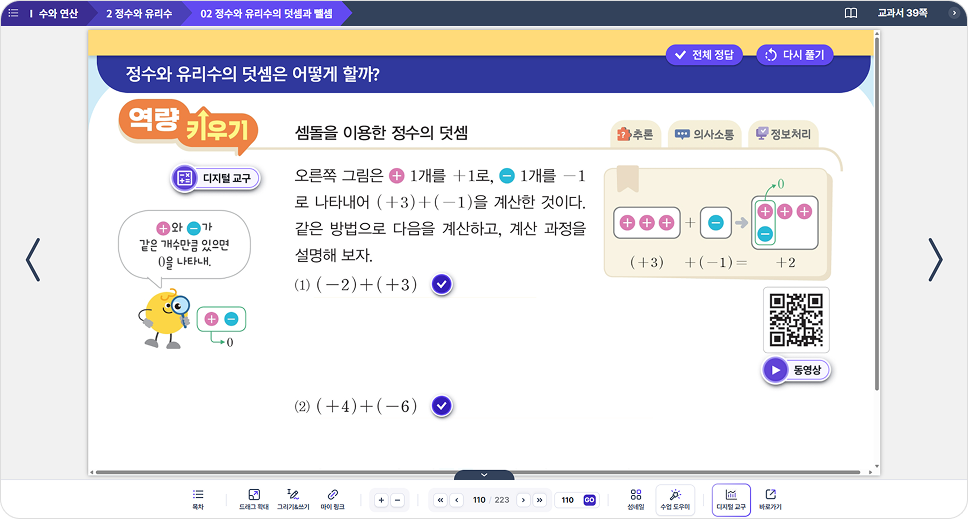
Task: Click the page number input field
Action: (x=567, y=499)
